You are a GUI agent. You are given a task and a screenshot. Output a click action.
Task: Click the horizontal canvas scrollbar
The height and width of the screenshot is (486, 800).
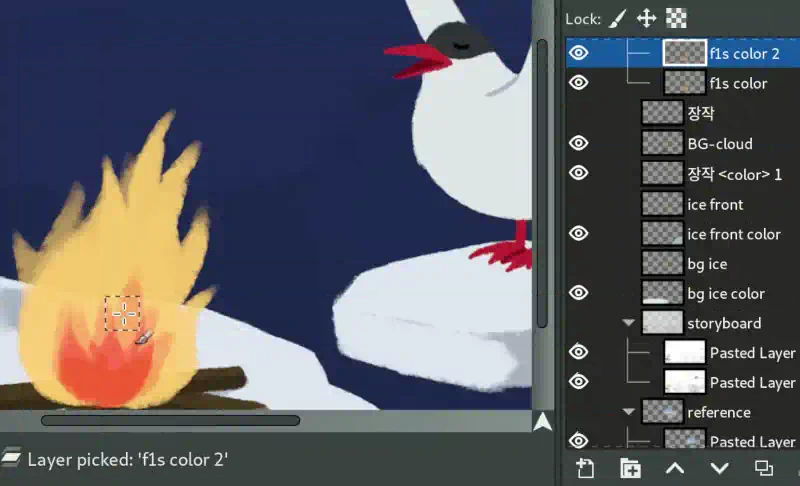(170, 421)
